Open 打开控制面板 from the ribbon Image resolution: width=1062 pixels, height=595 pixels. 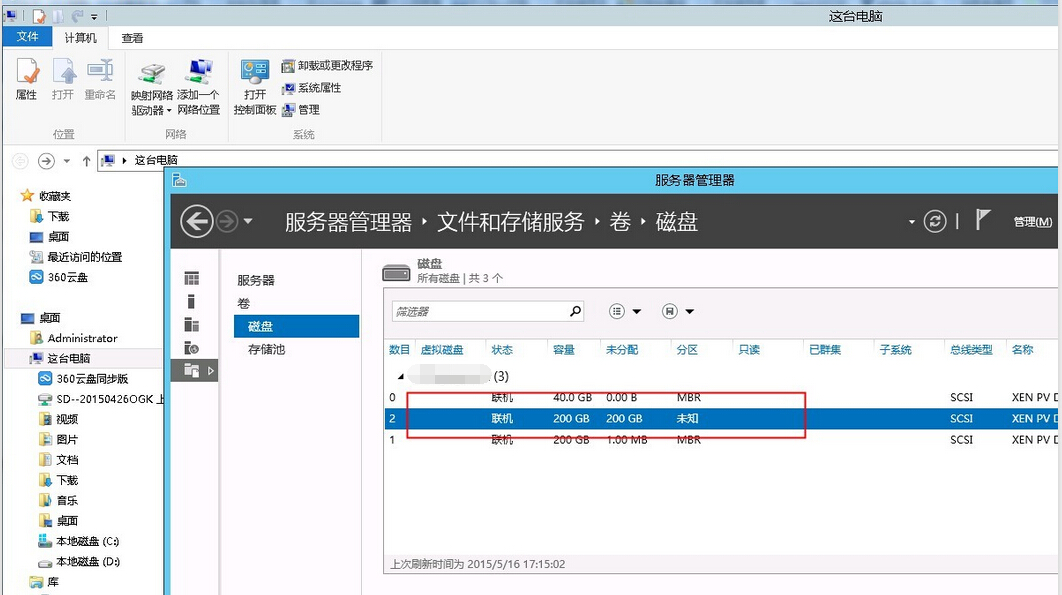254,73
